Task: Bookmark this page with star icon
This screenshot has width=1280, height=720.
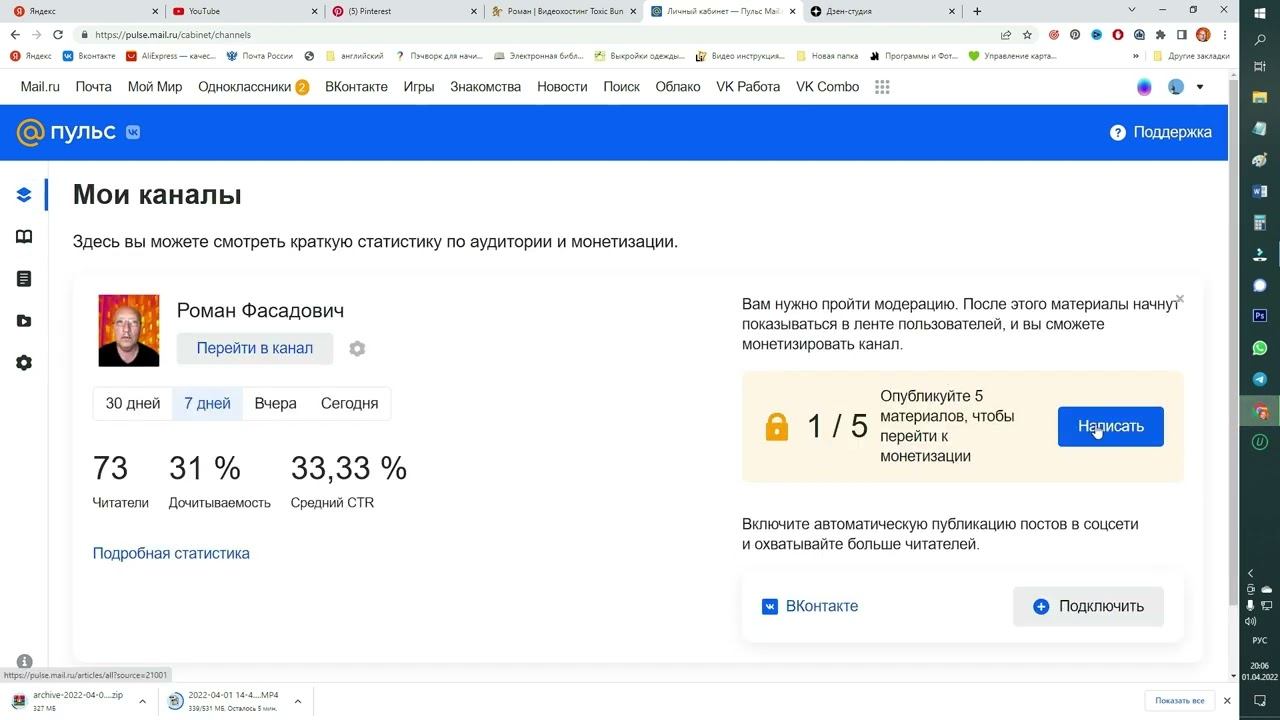Action: pos(1027,35)
